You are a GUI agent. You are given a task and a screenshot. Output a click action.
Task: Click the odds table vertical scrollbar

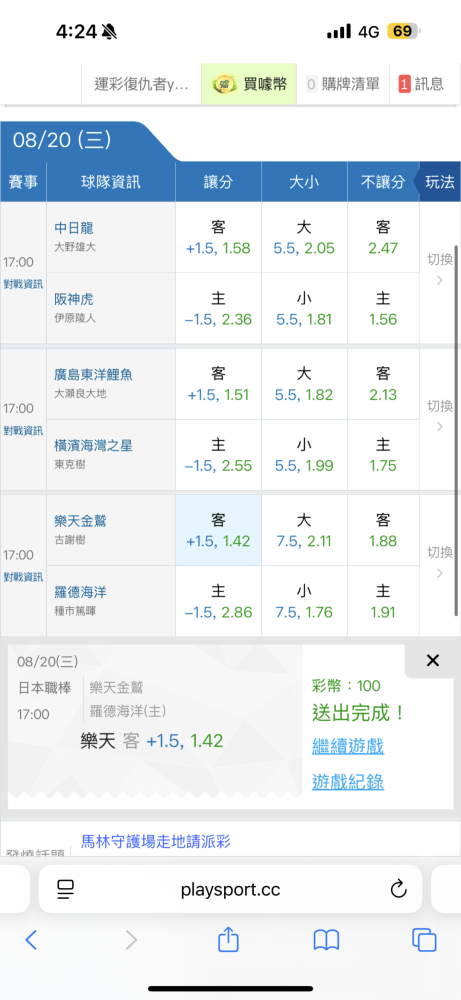pos(457,430)
